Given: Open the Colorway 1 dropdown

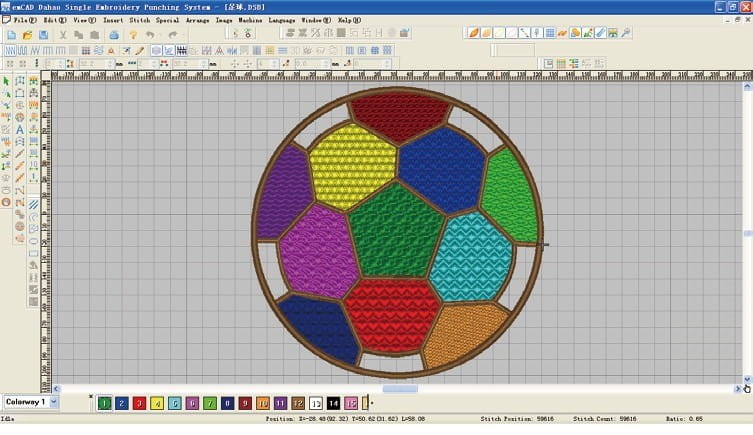Looking at the screenshot, I should point(53,402).
